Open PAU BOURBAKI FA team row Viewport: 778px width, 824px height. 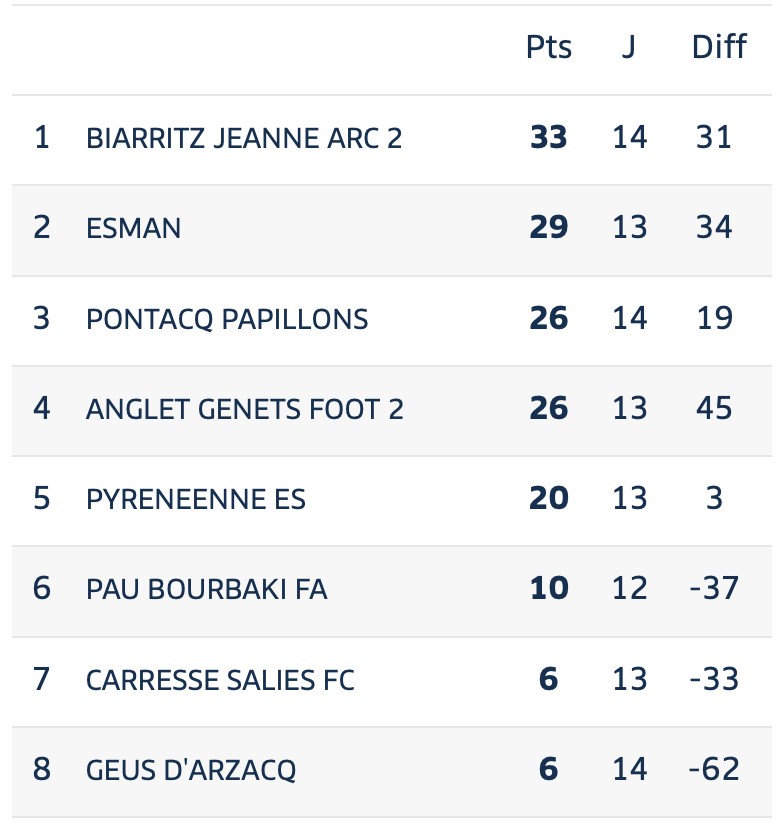(392, 591)
